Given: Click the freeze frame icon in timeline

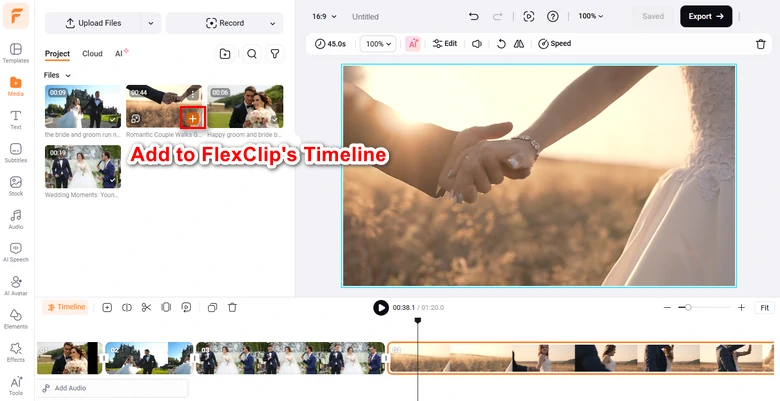Looking at the screenshot, I should click(166, 307).
